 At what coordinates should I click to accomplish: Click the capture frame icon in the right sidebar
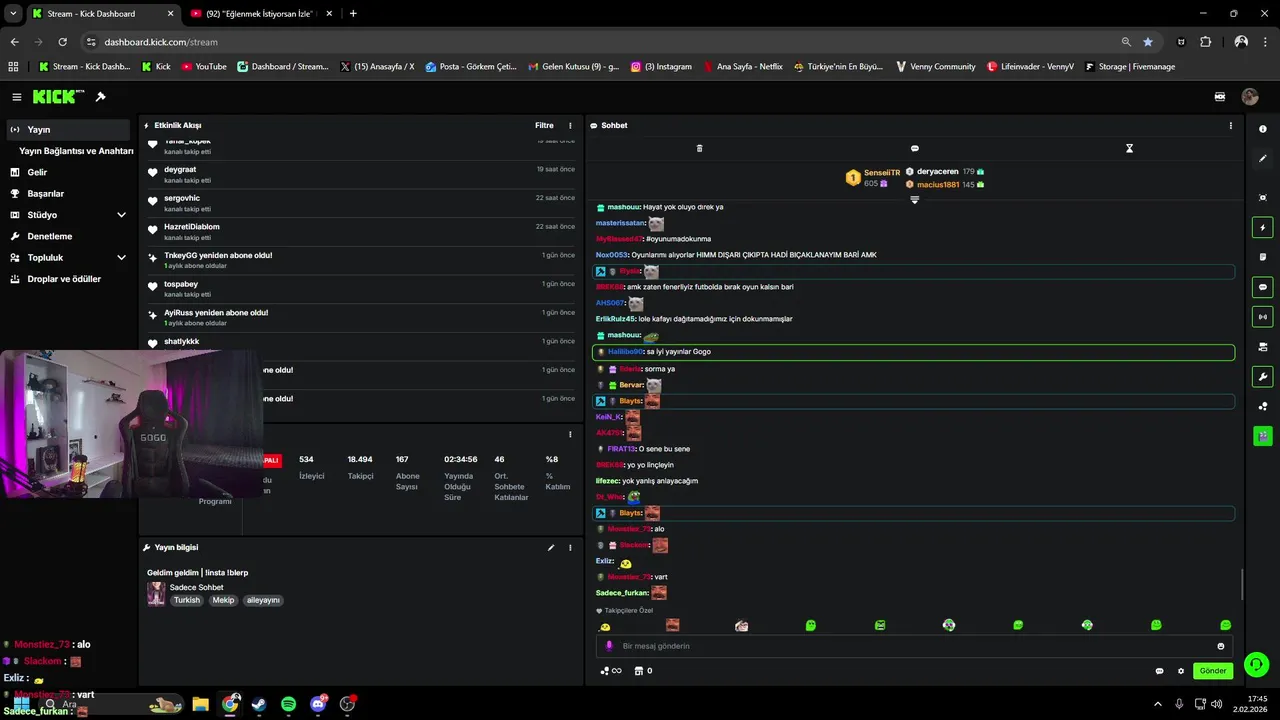click(1263, 198)
